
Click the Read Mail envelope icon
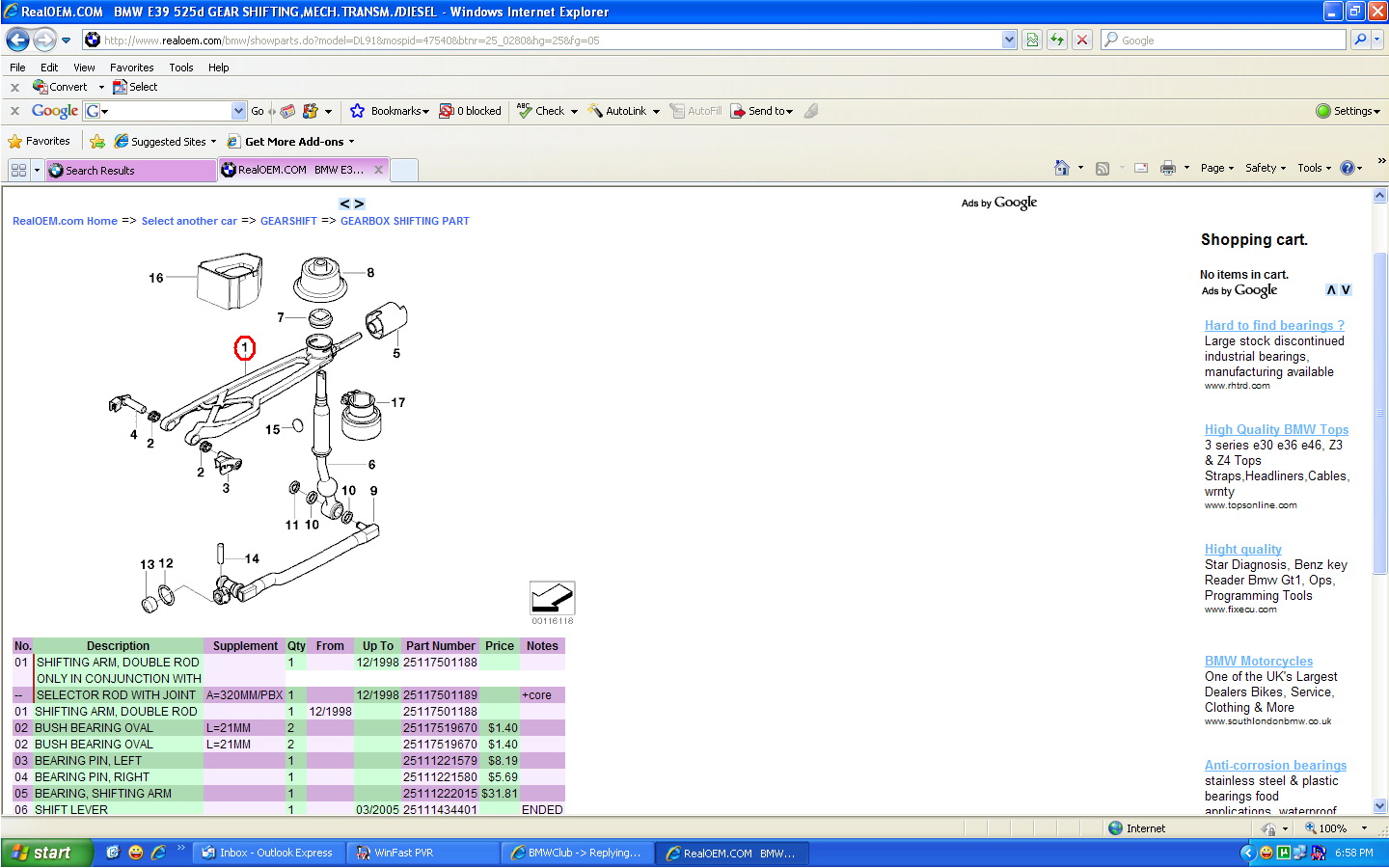pos(1141,168)
